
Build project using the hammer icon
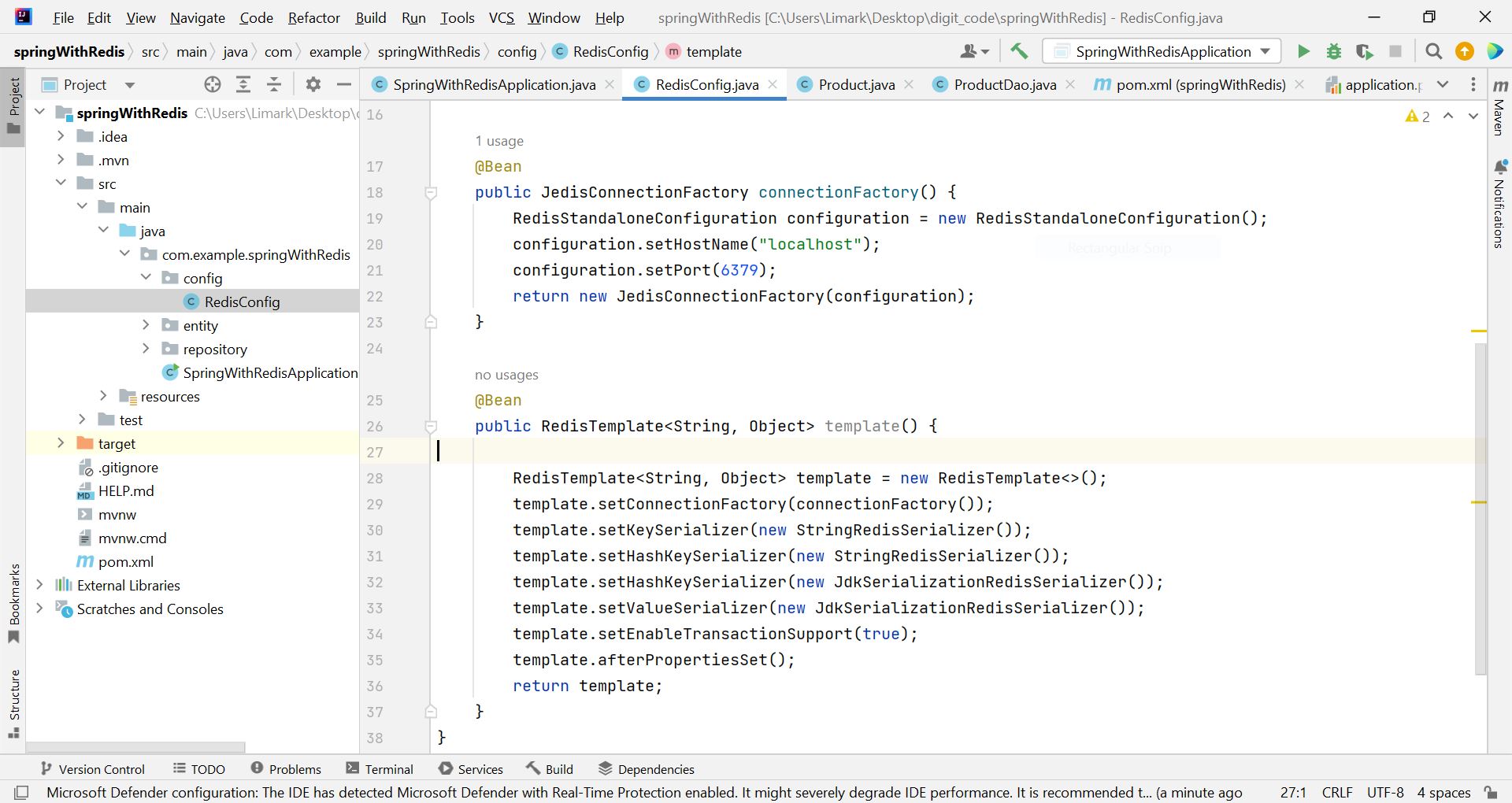[x=1019, y=52]
